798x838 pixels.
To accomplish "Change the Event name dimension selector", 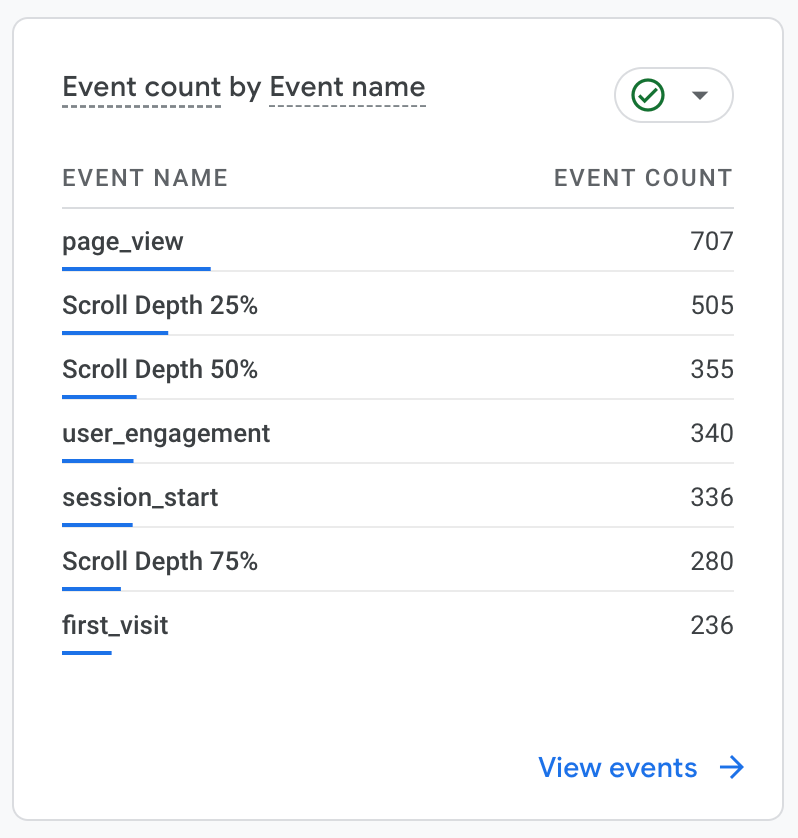I will 347,87.
